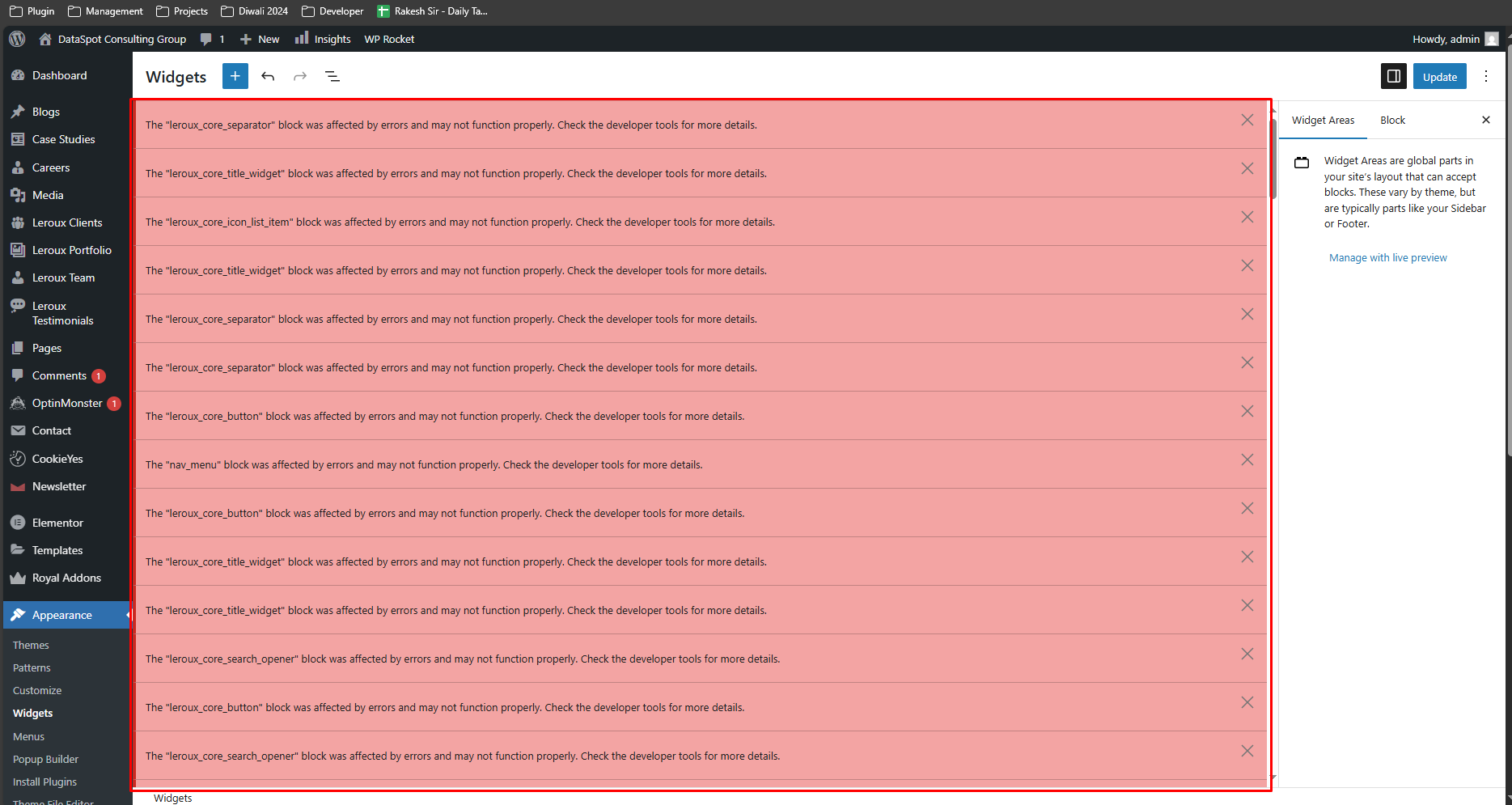Open WP Rocket admin bar menu
The image size is (1512, 805).
[389, 39]
